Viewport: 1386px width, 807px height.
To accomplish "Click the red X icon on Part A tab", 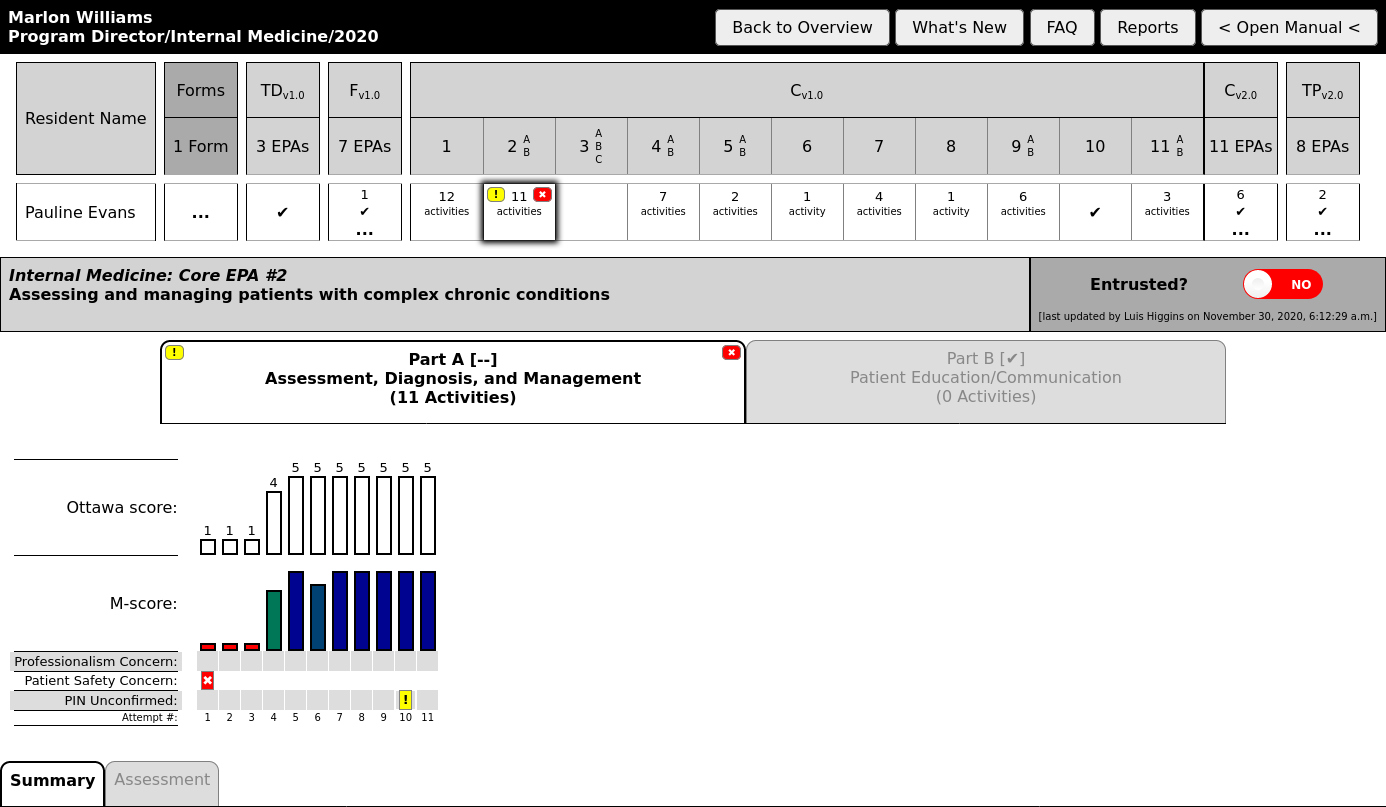I will coord(731,352).
